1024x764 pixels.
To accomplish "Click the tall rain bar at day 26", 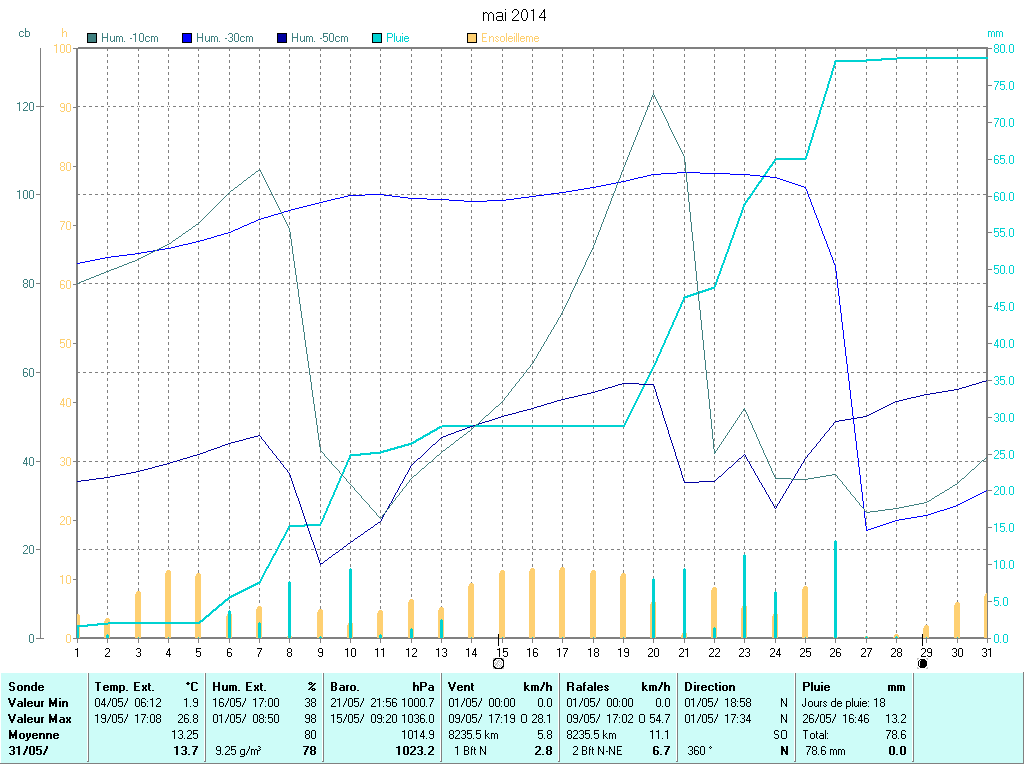I will click(x=835, y=590).
